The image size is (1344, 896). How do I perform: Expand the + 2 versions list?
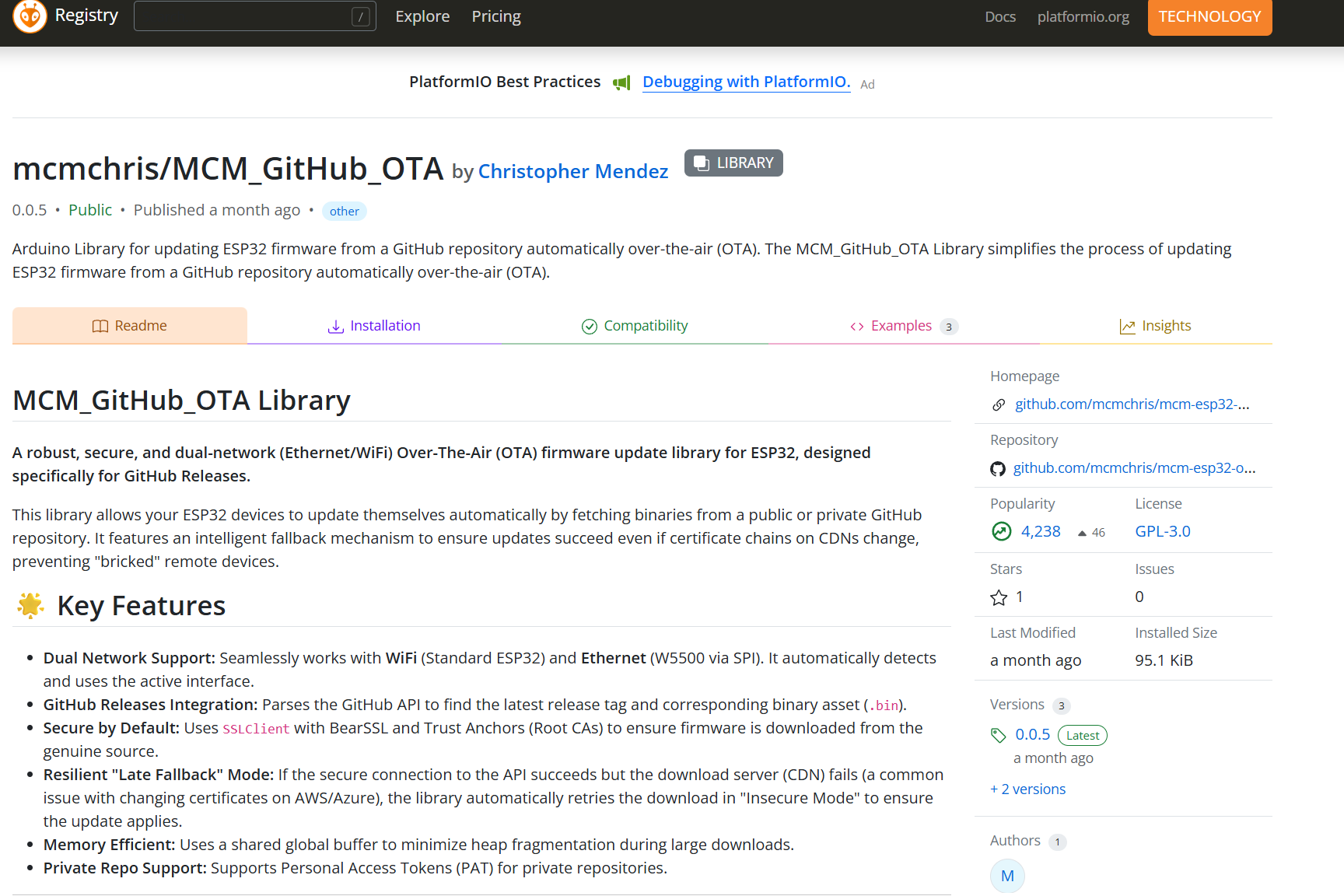tap(1027, 789)
